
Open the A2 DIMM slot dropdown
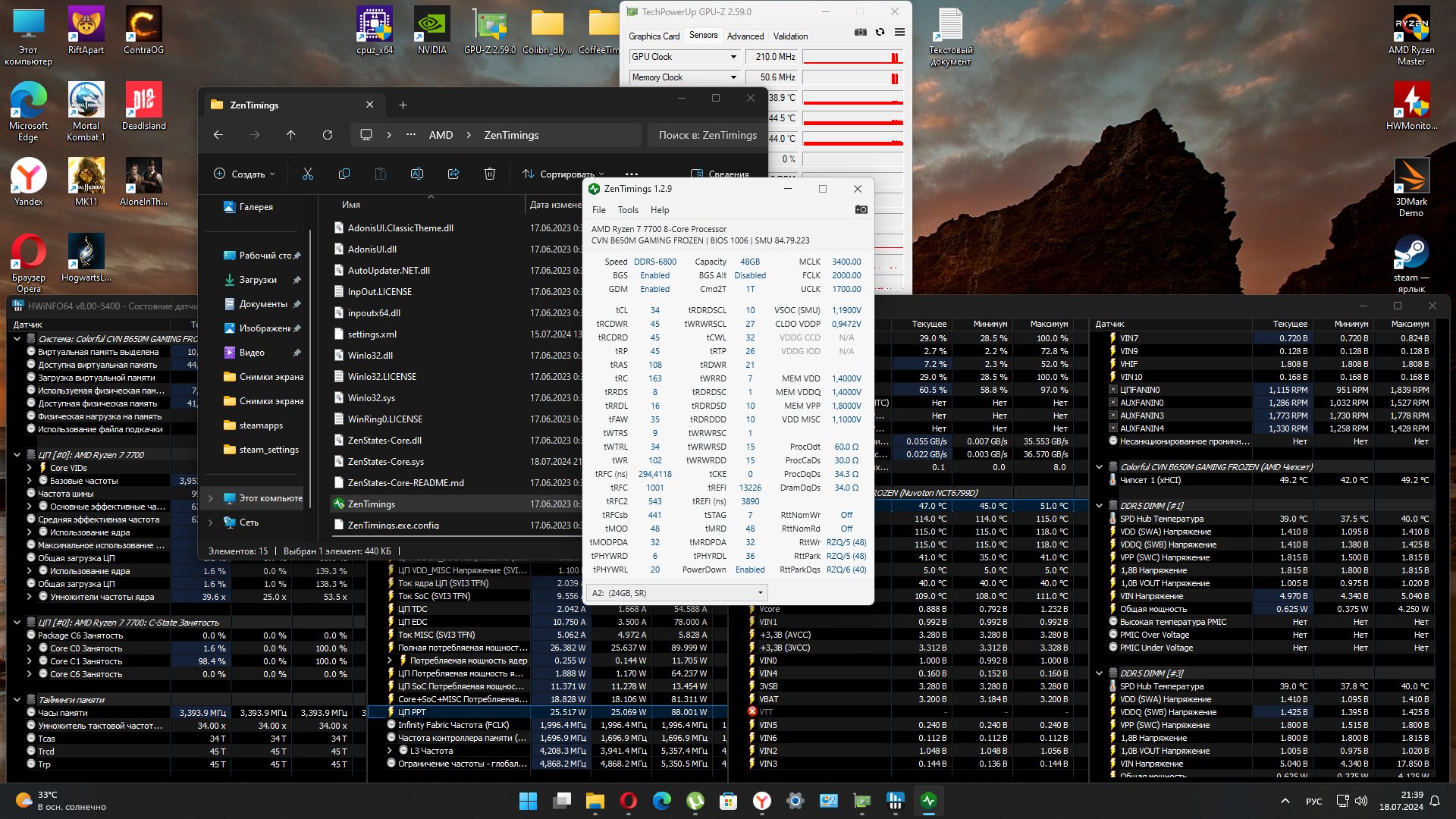pyautogui.click(x=677, y=593)
